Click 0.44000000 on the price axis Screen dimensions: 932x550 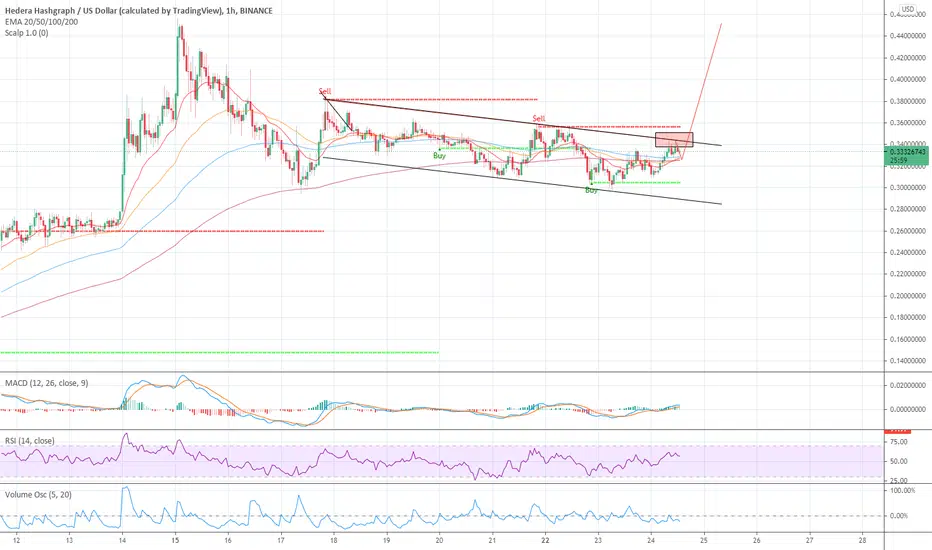tap(908, 36)
